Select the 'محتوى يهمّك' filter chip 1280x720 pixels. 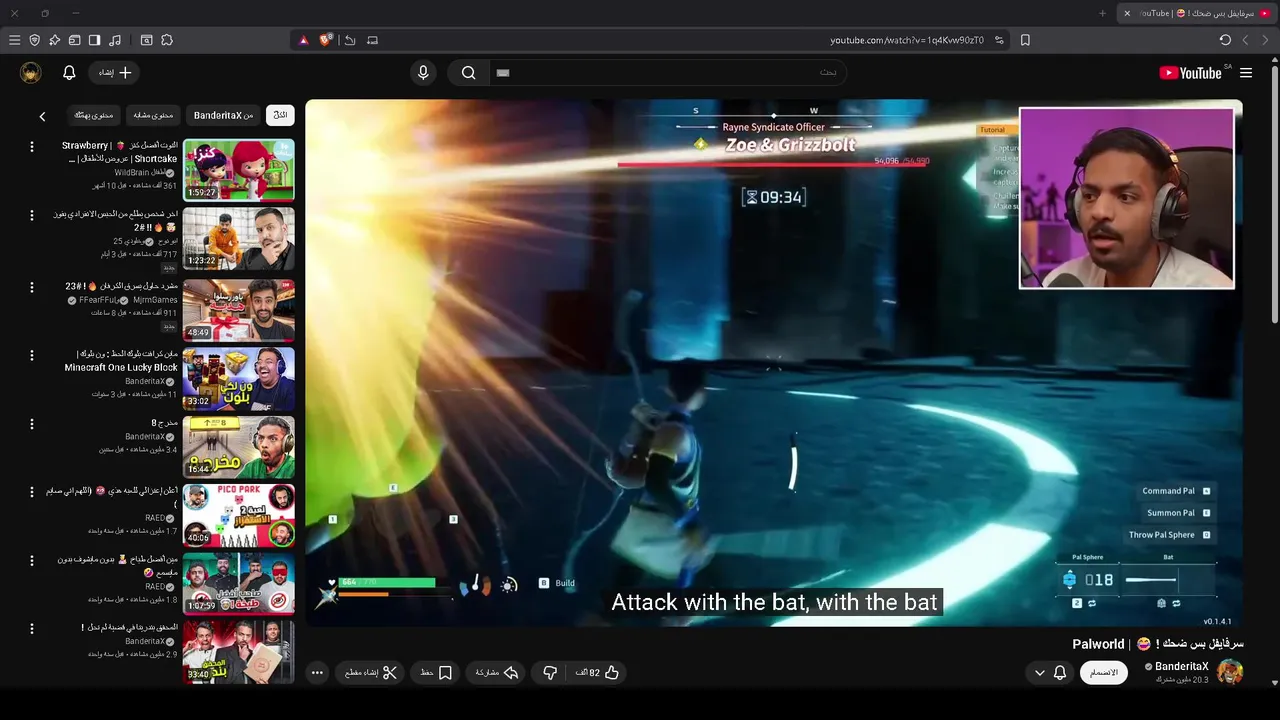tap(93, 115)
